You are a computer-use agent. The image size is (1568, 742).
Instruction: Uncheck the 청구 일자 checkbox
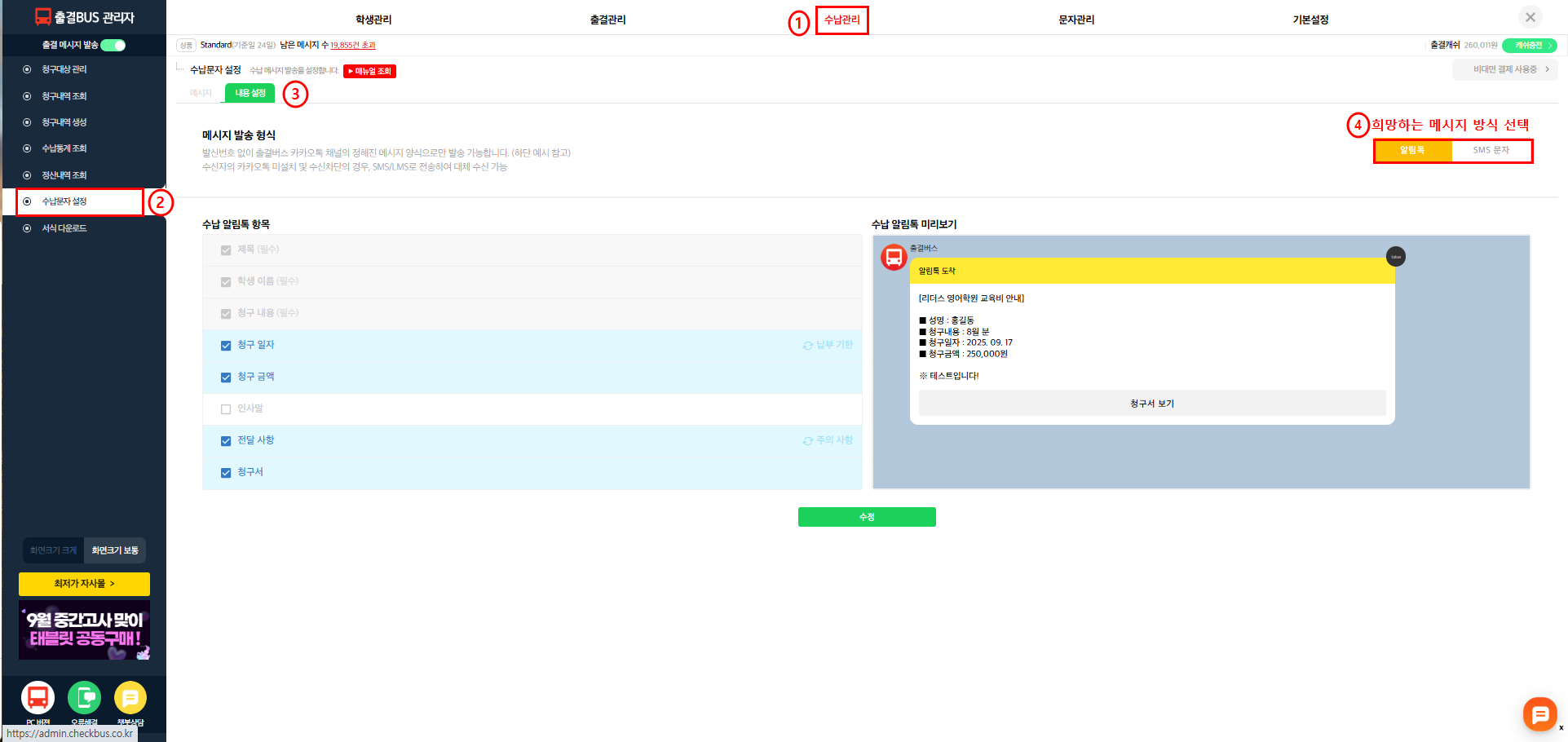(x=226, y=346)
